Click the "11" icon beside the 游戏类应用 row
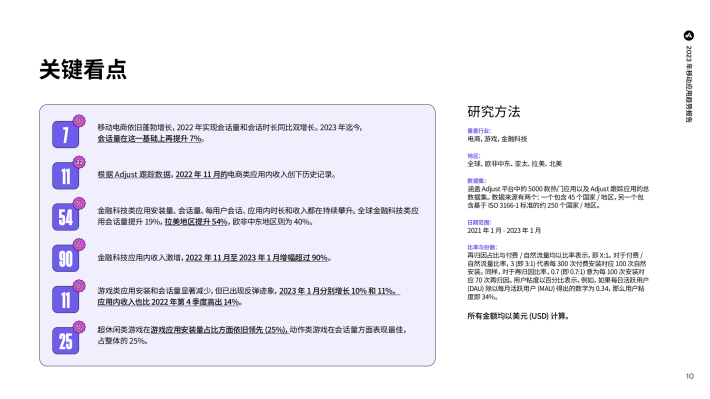The width and height of the screenshot is (710, 399). (x=66, y=299)
